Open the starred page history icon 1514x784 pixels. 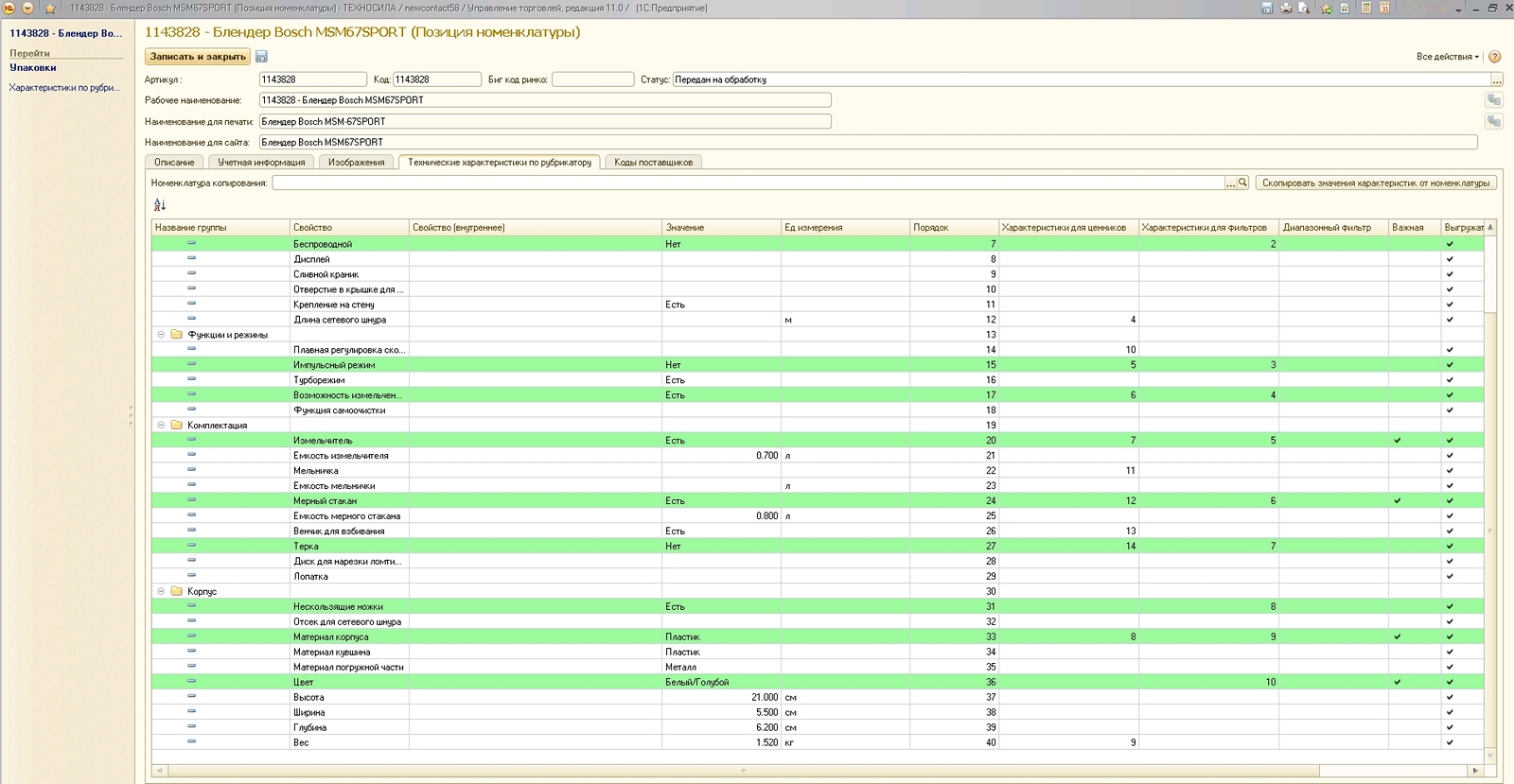[x=1345, y=8]
